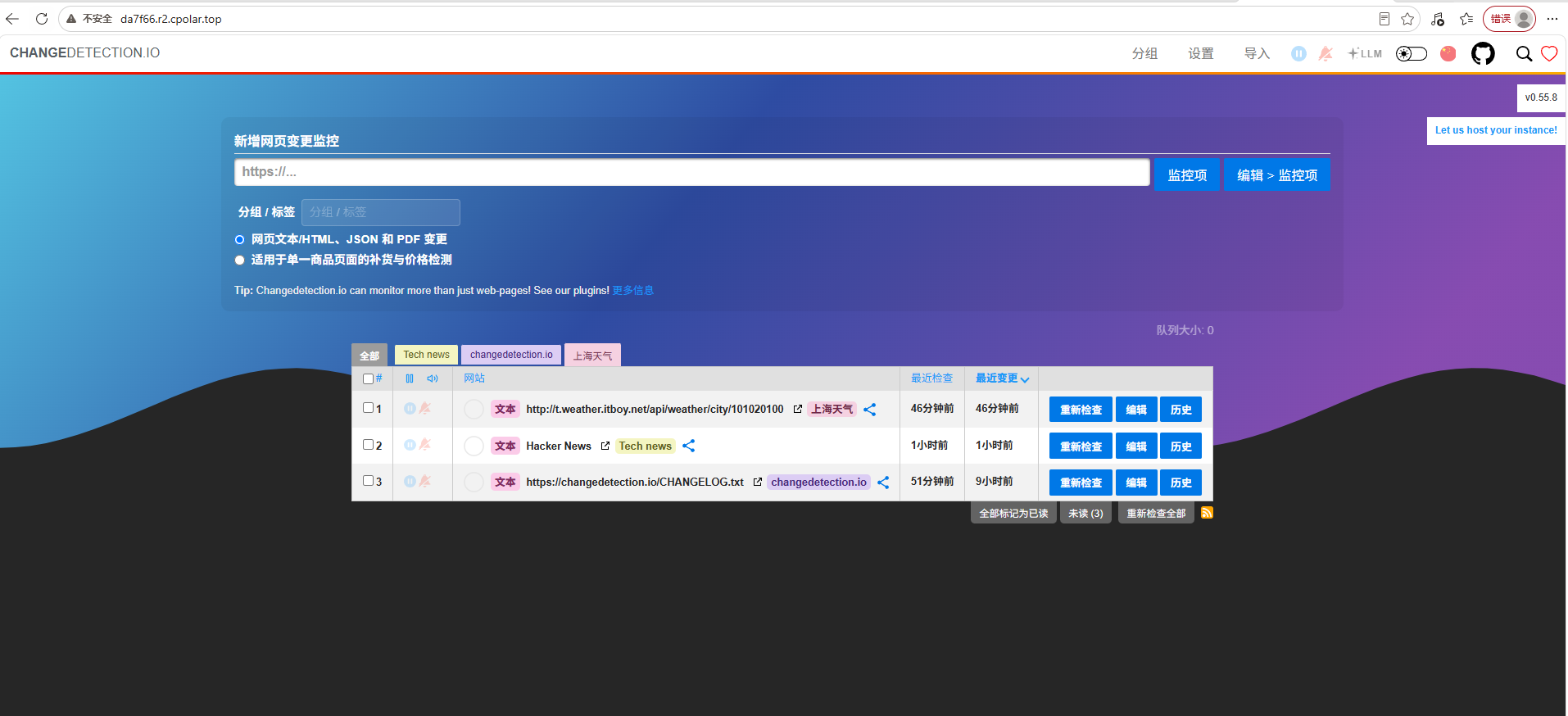Open the 分组 menu in header
Screen dimensions: 1568x716
click(1144, 53)
